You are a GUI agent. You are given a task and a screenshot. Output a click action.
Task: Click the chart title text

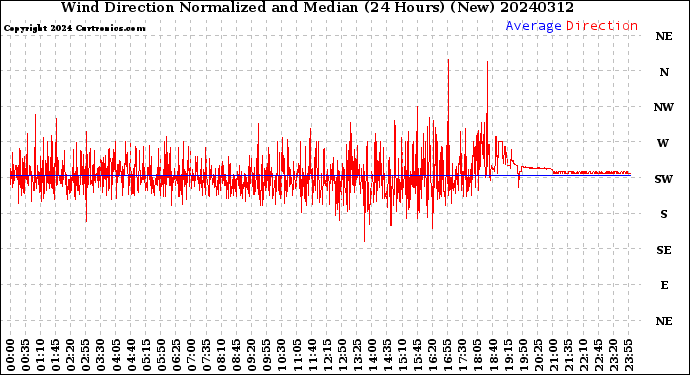click(x=317, y=7)
